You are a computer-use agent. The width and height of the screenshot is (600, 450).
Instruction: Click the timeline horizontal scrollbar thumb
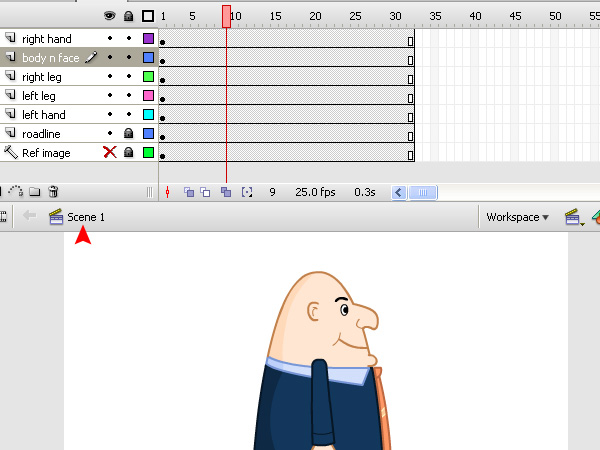(423, 192)
